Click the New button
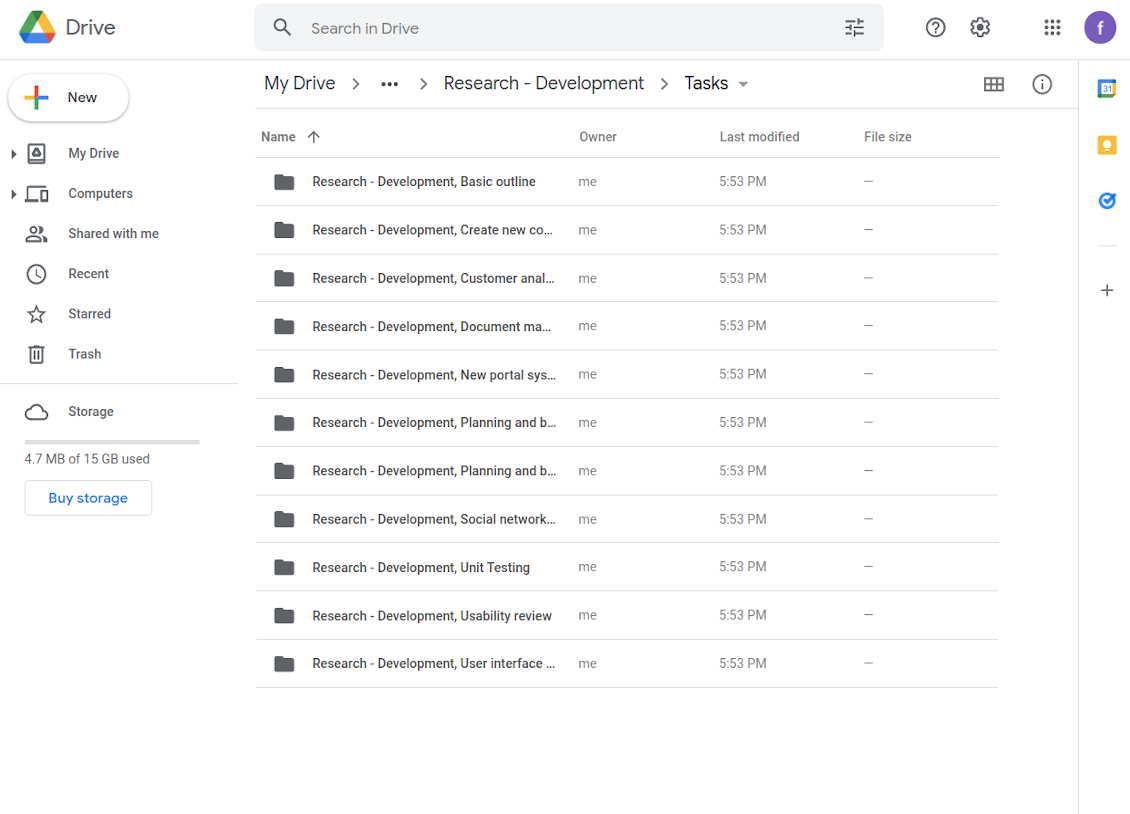1130x814 pixels. [68, 97]
